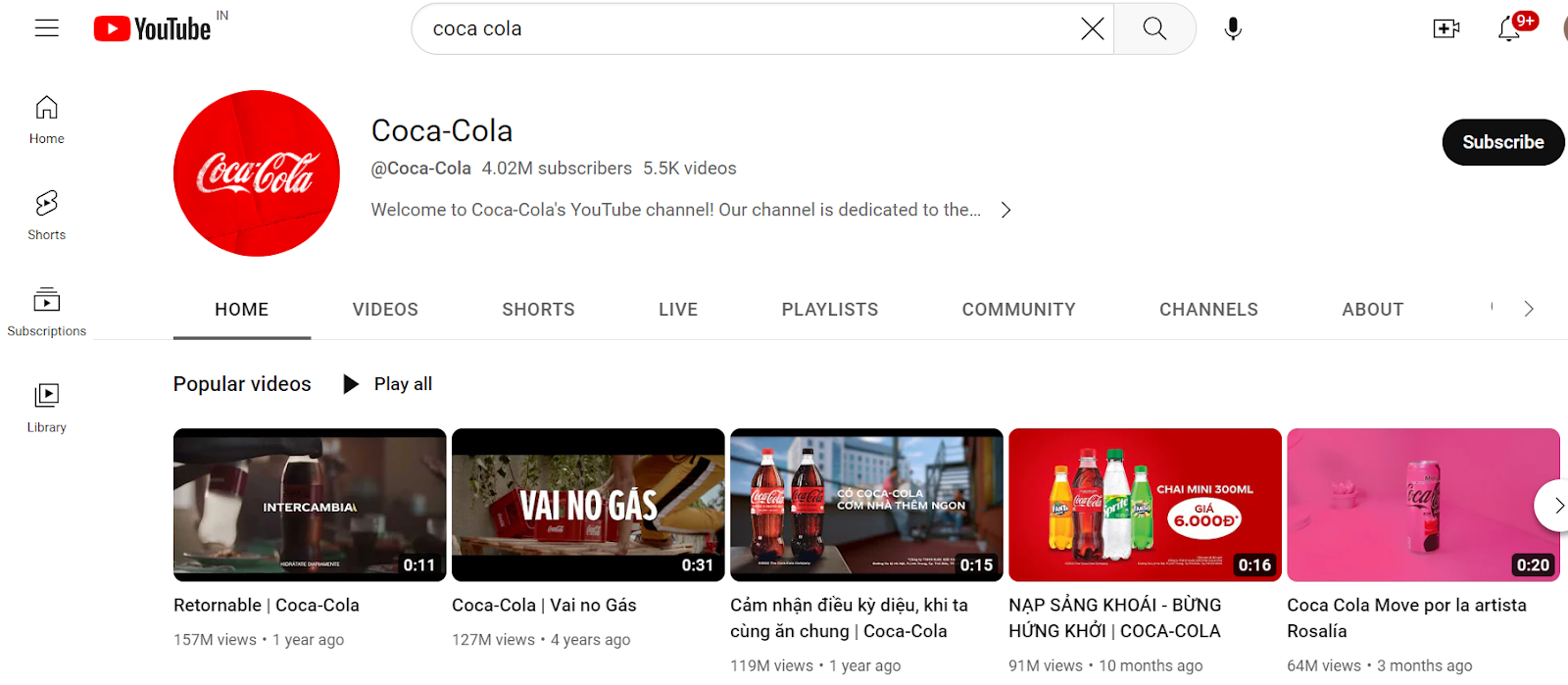Open the hamburger guide menu
This screenshot has height=685, width=1568.
click(x=47, y=28)
